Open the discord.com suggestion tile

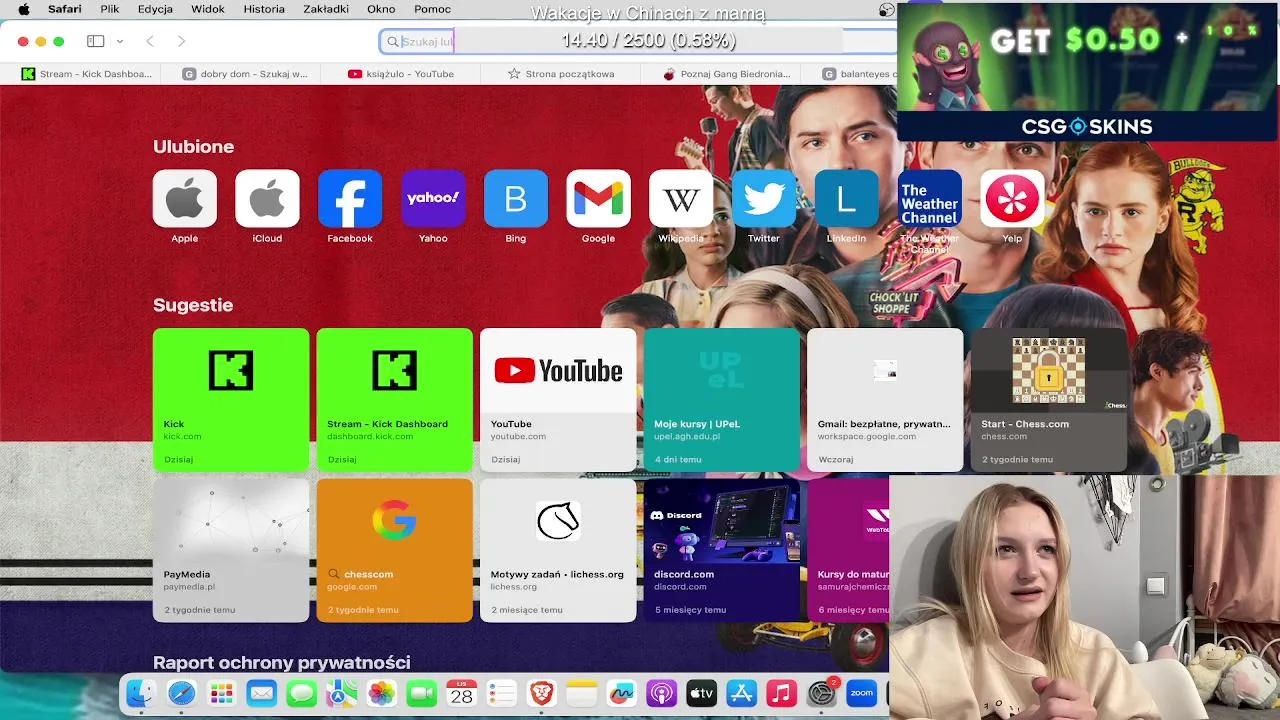coord(722,550)
